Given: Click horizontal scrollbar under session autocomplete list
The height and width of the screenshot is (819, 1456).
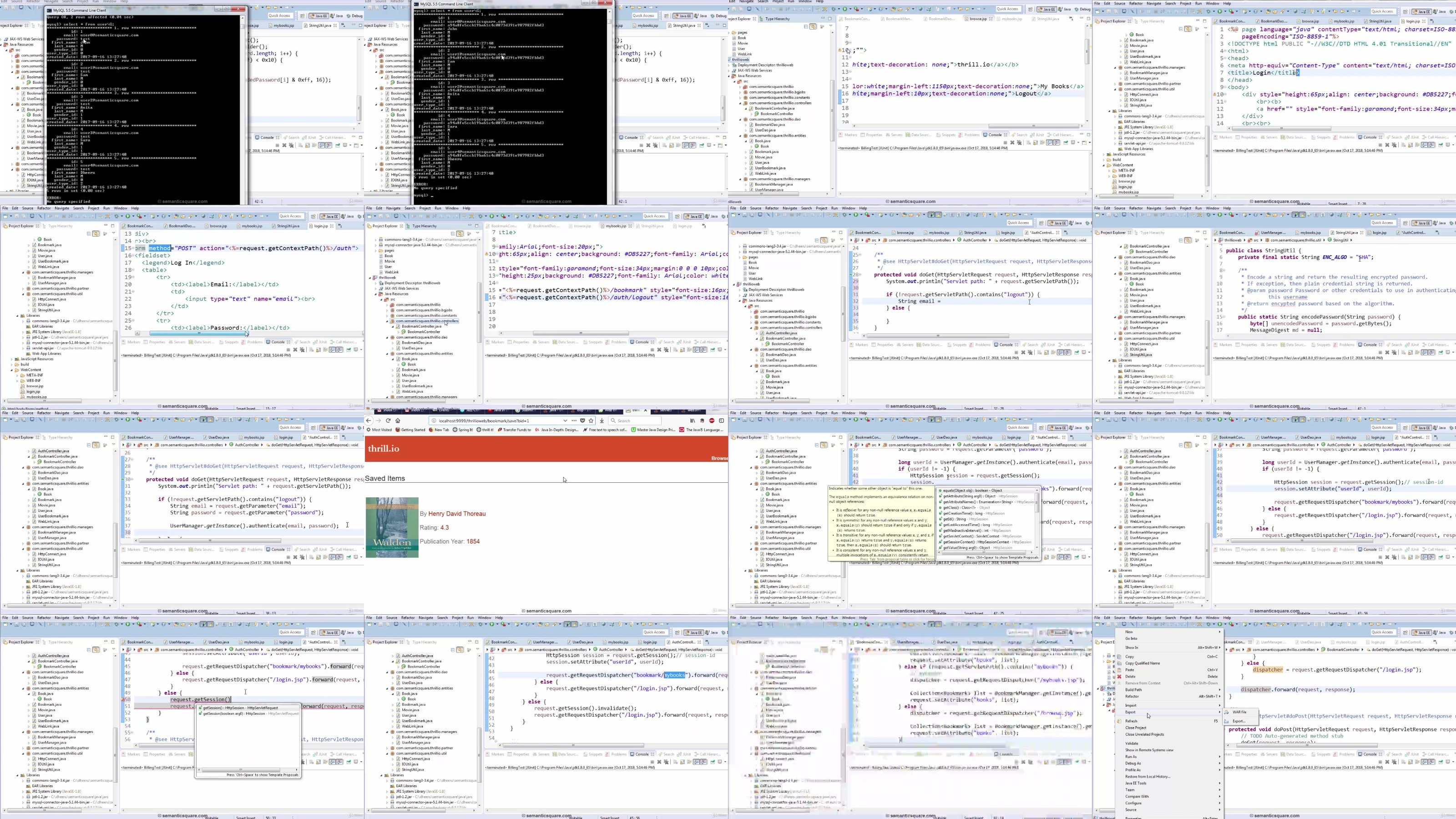Looking at the screenshot, I should pos(984,552).
